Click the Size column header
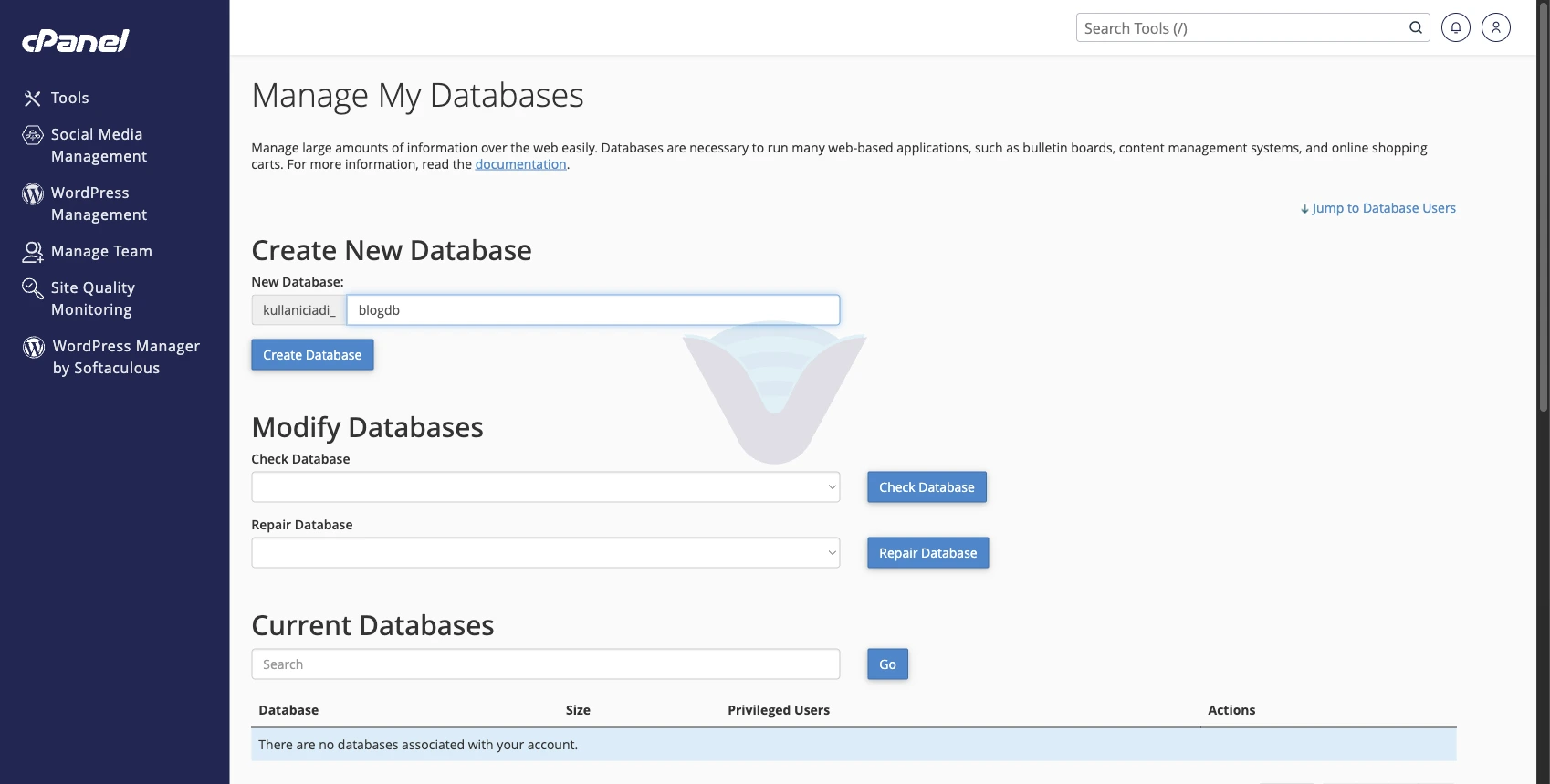The height and width of the screenshot is (784, 1550). (578, 710)
